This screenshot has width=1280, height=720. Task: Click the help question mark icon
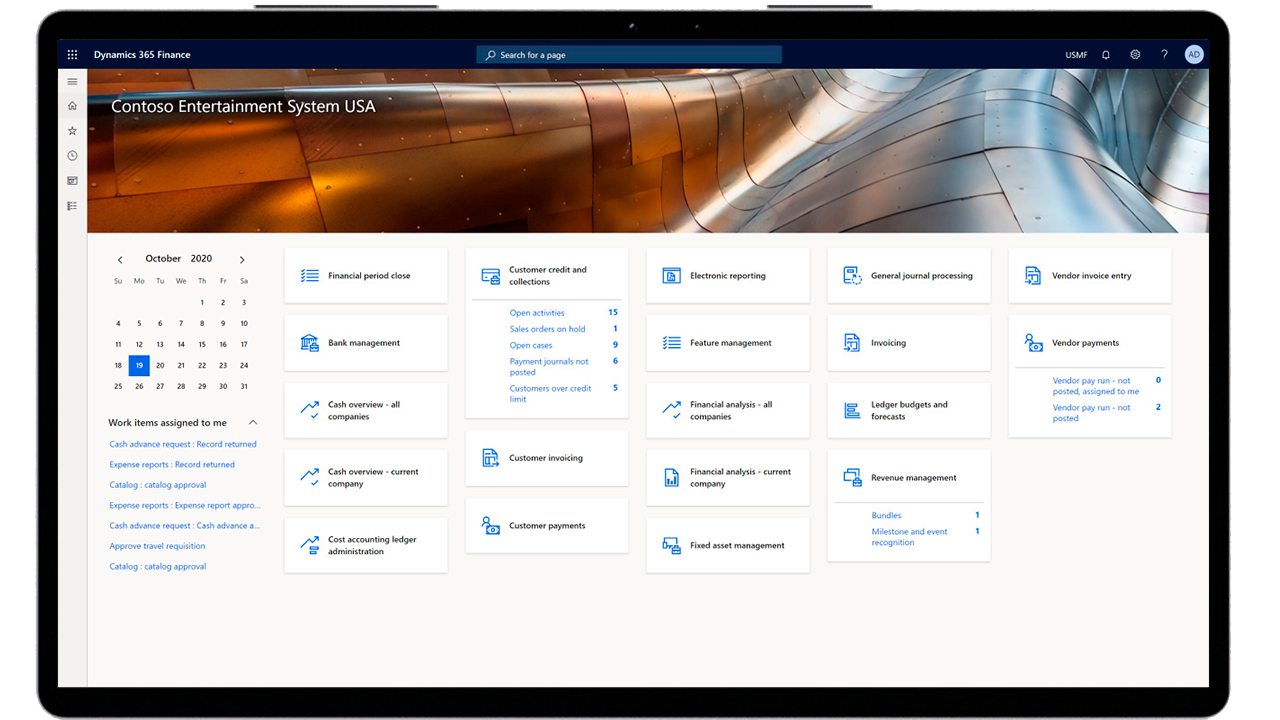click(x=1164, y=55)
